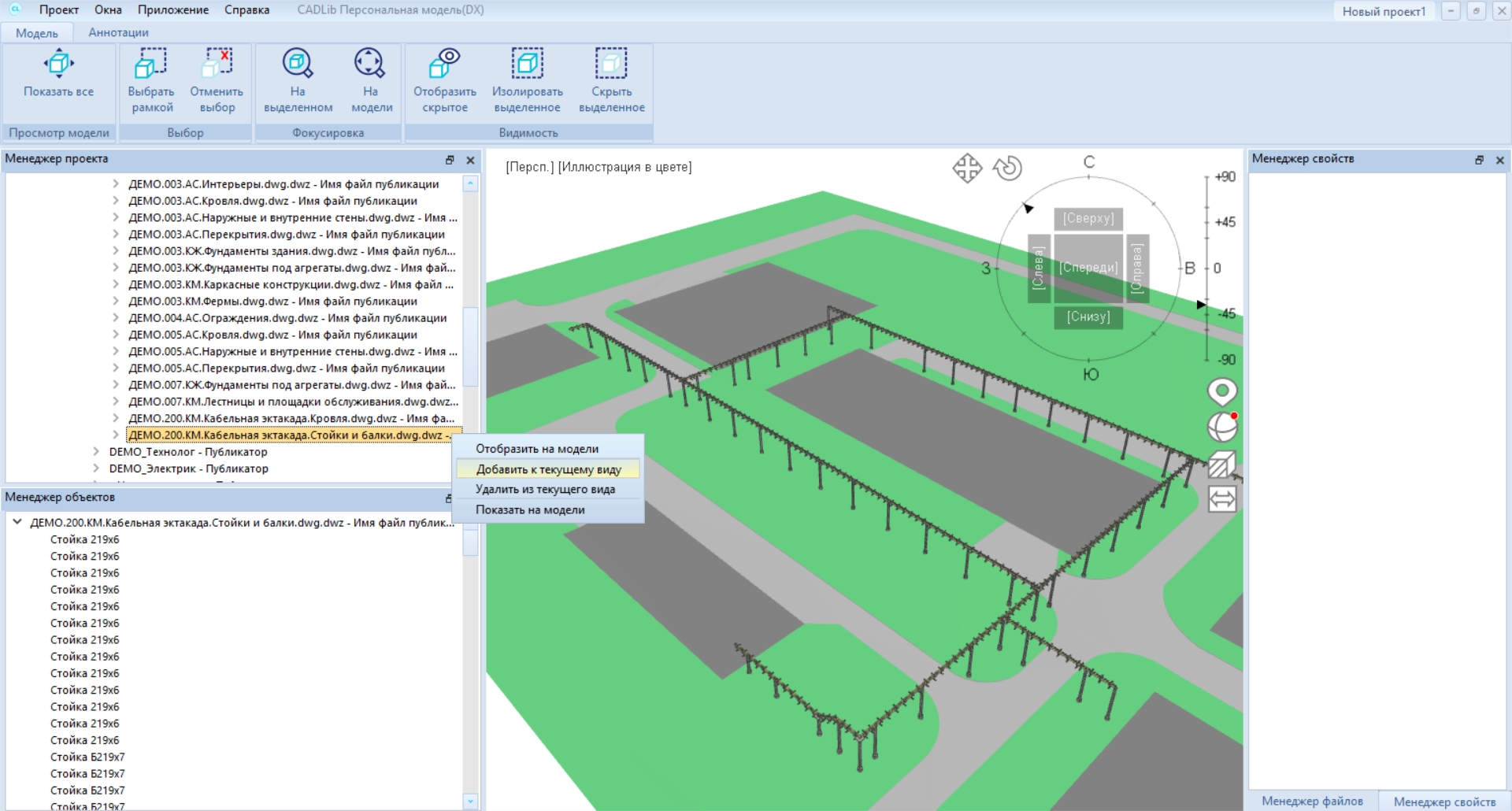Viewport: 1512px width, 811px height.
Task: Select first Стойка 219x6 object
Action: point(84,539)
